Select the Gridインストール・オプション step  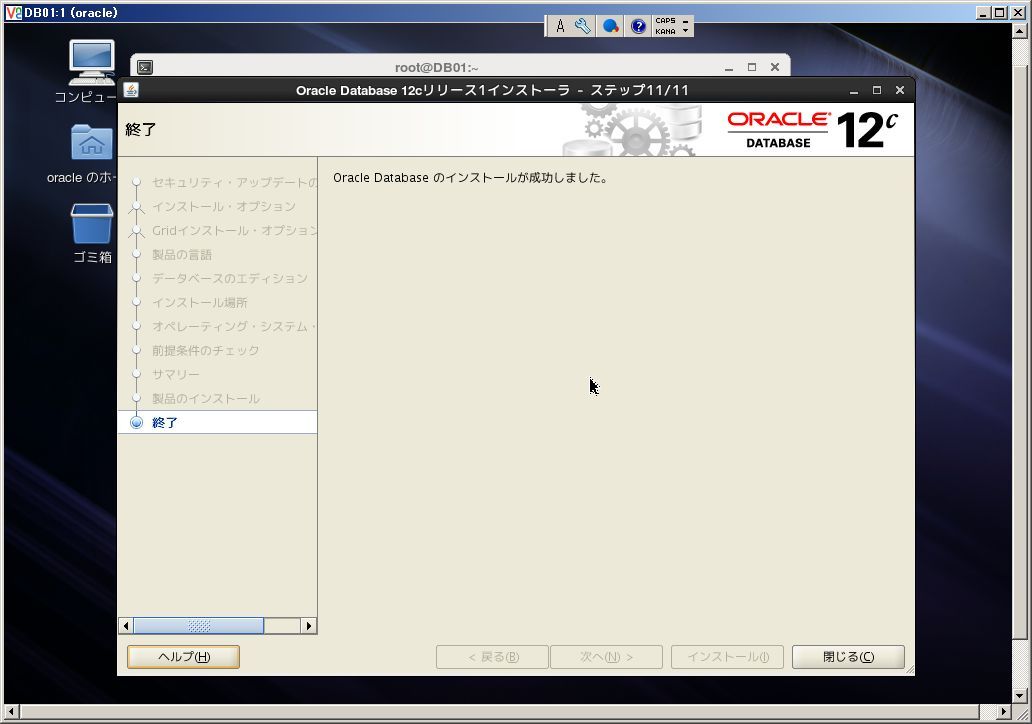click(234, 230)
